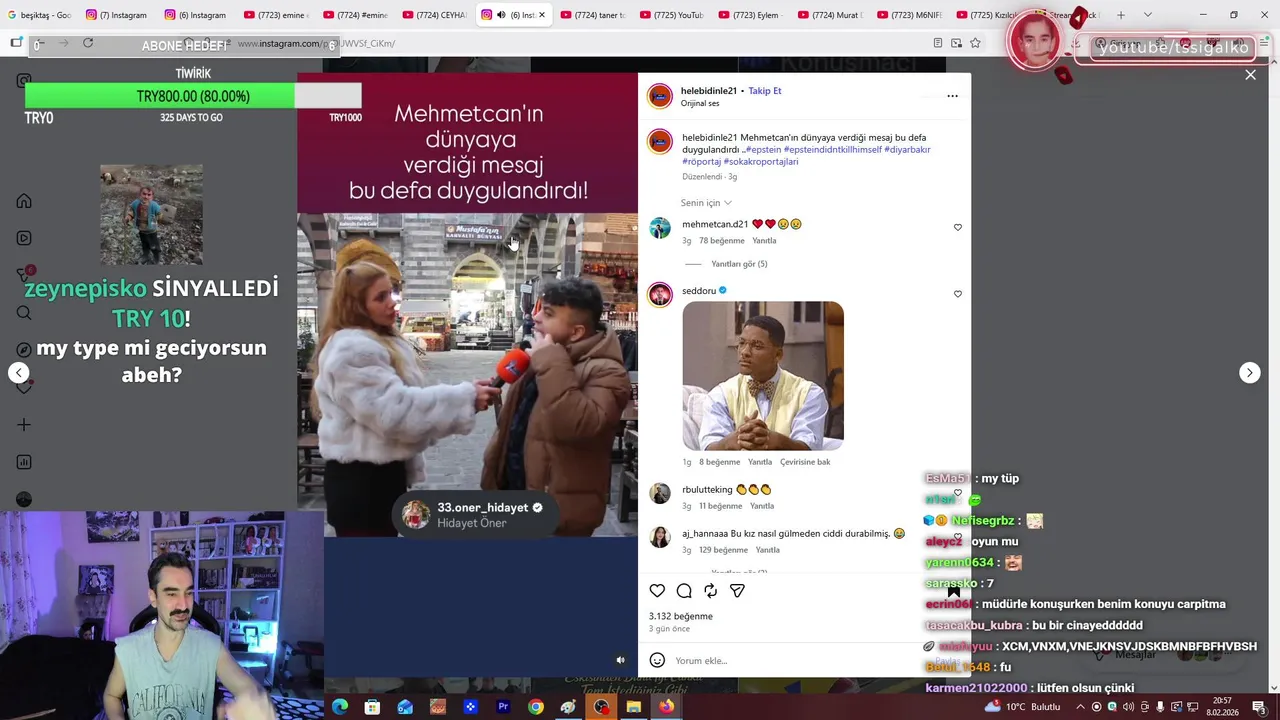This screenshot has height=720, width=1280.
Task: Open the rbulutteking commenter username
Action: pyautogui.click(x=707, y=490)
